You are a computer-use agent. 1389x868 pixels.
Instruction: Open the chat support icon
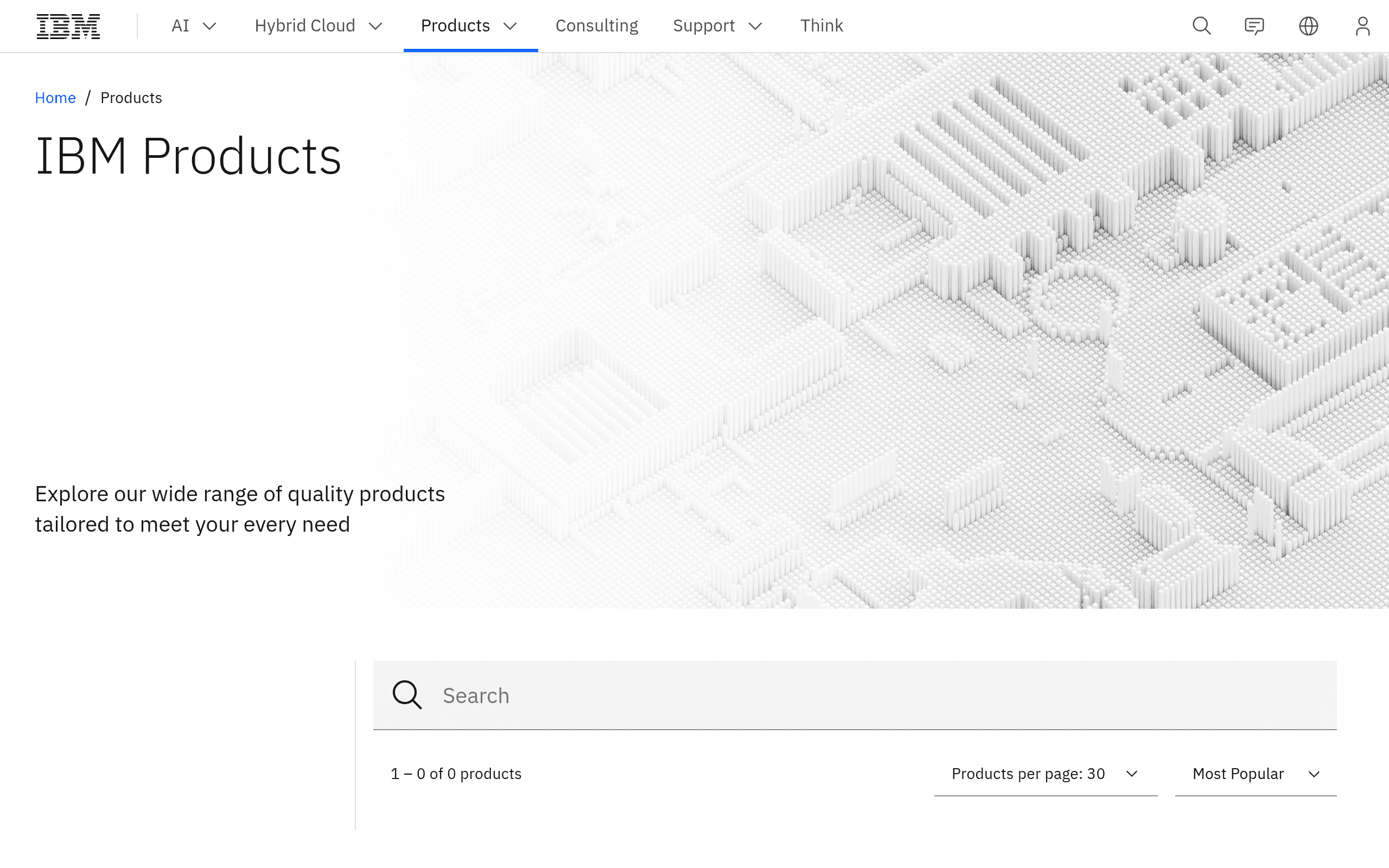(x=1254, y=26)
